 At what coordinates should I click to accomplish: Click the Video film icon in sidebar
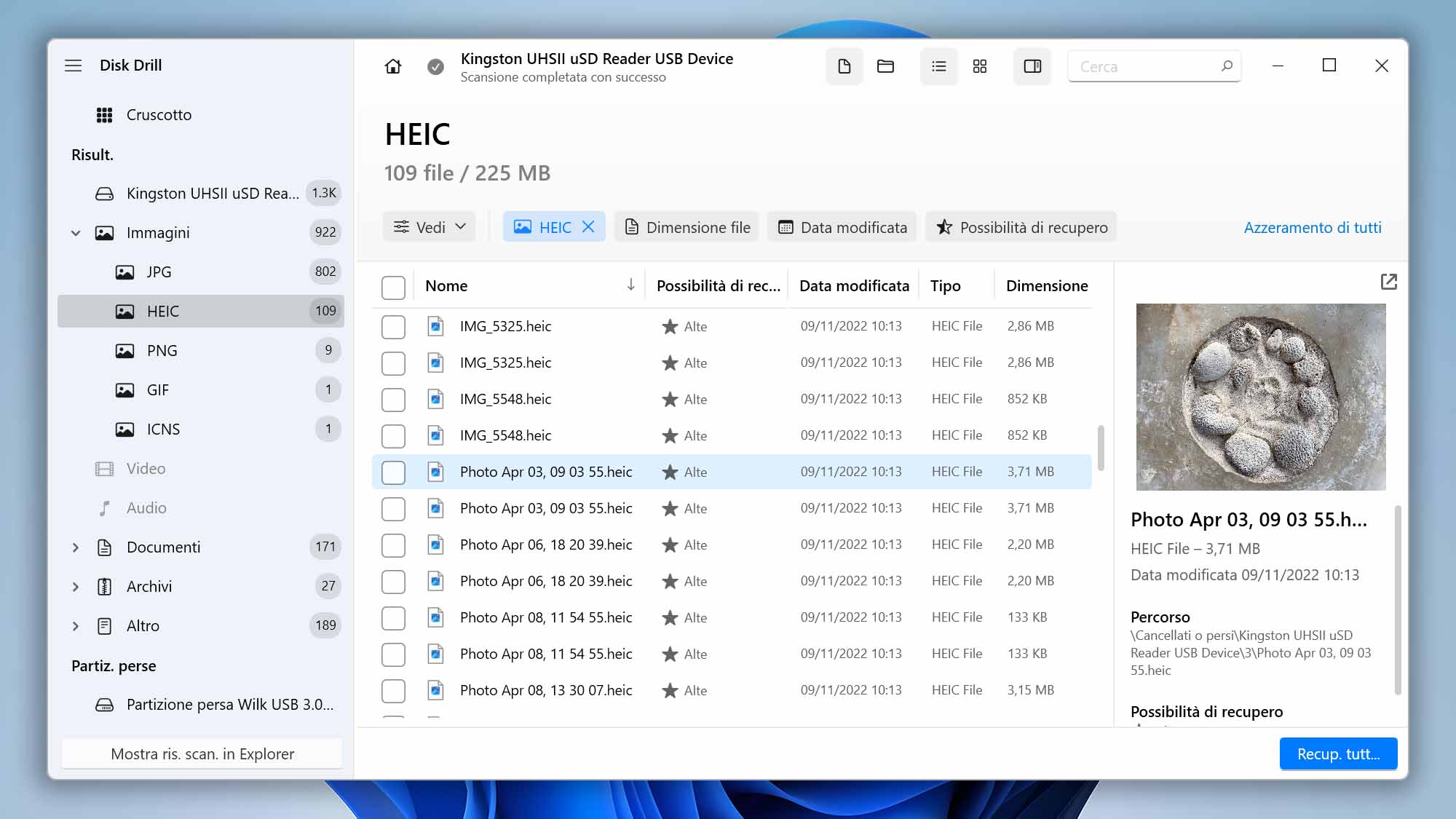(x=104, y=469)
